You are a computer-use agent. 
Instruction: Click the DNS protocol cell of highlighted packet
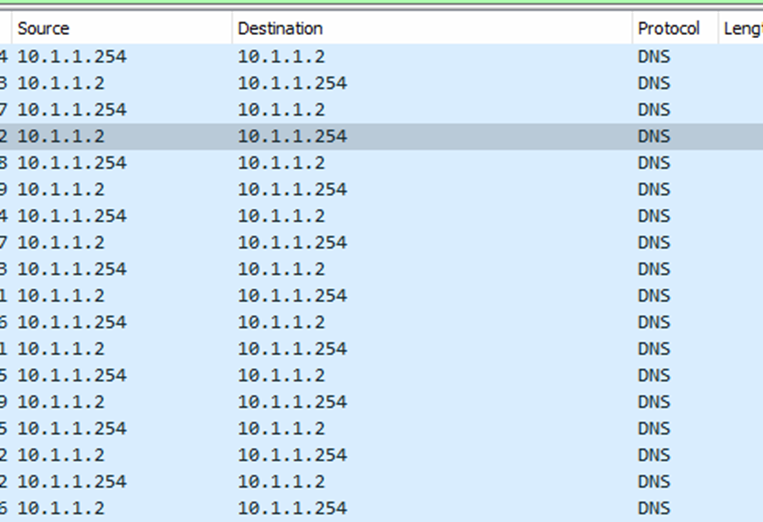[x=654, y=136]
